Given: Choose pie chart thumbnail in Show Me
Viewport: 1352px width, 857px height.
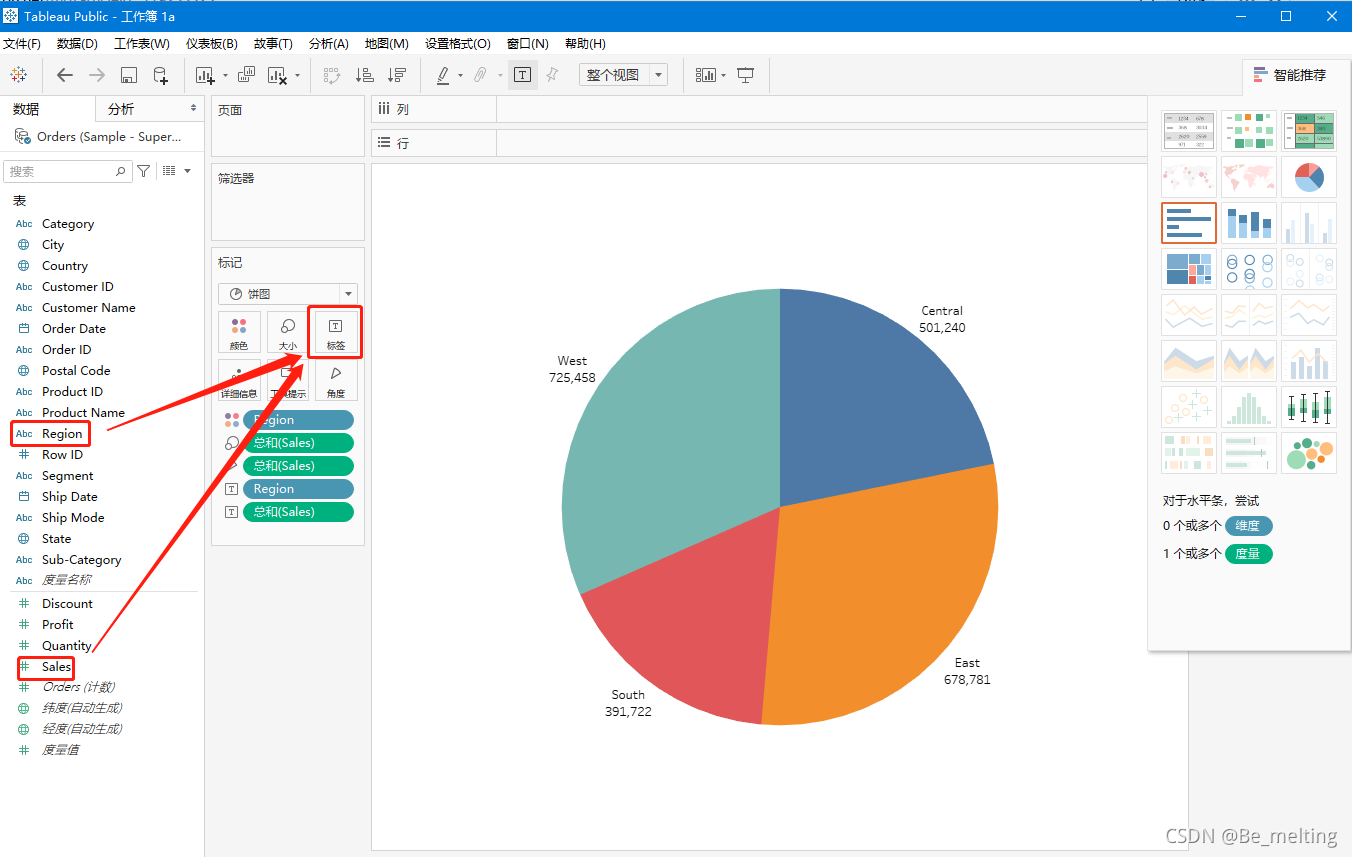Looking at the screenshot, I should click(x=1309, y=177).
